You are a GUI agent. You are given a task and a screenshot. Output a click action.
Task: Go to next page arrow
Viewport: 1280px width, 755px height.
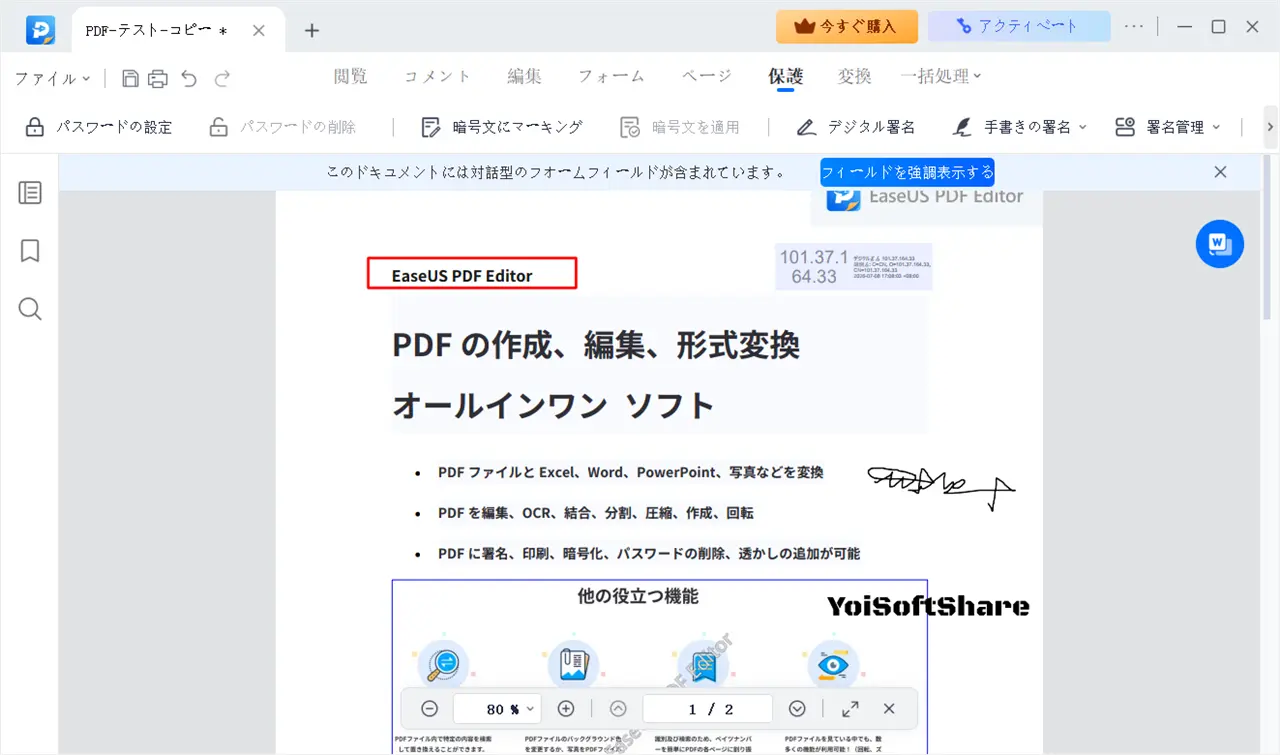click(797, 709)
